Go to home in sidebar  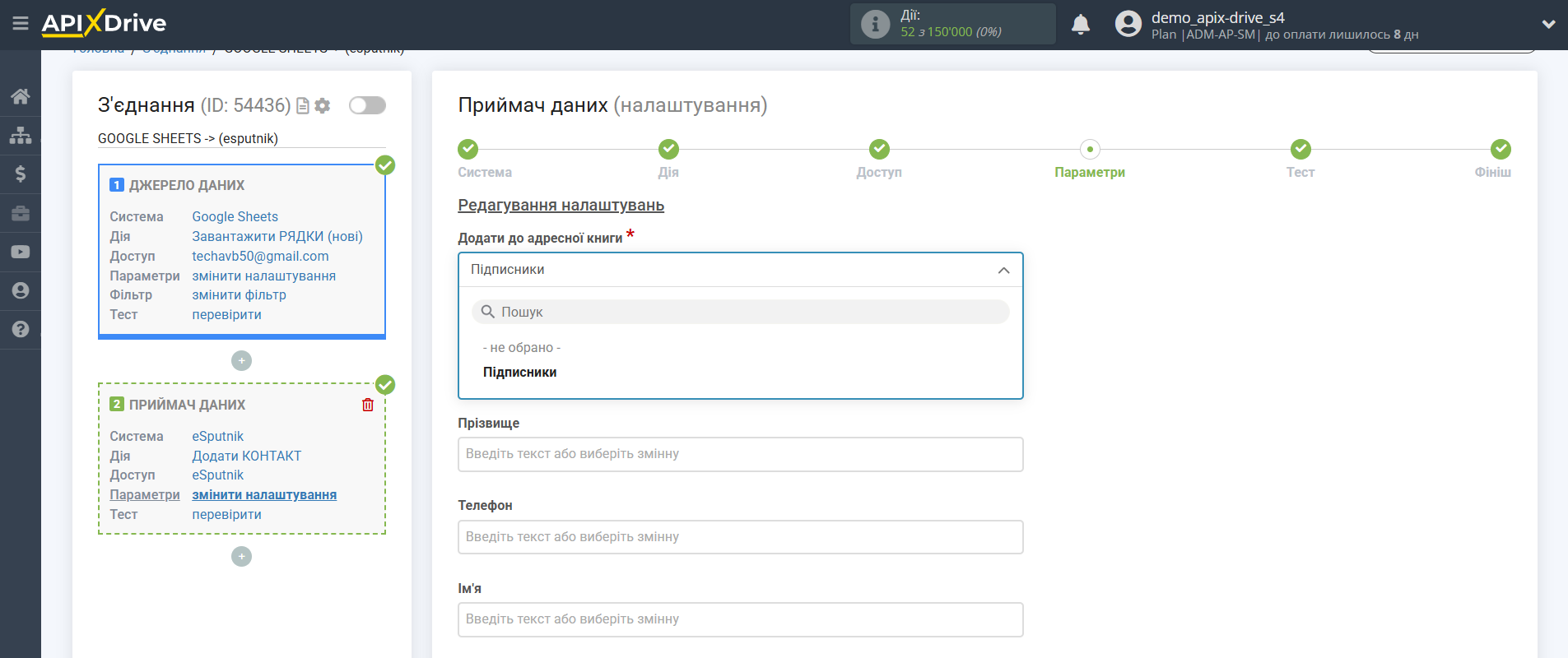coord(21,96)
